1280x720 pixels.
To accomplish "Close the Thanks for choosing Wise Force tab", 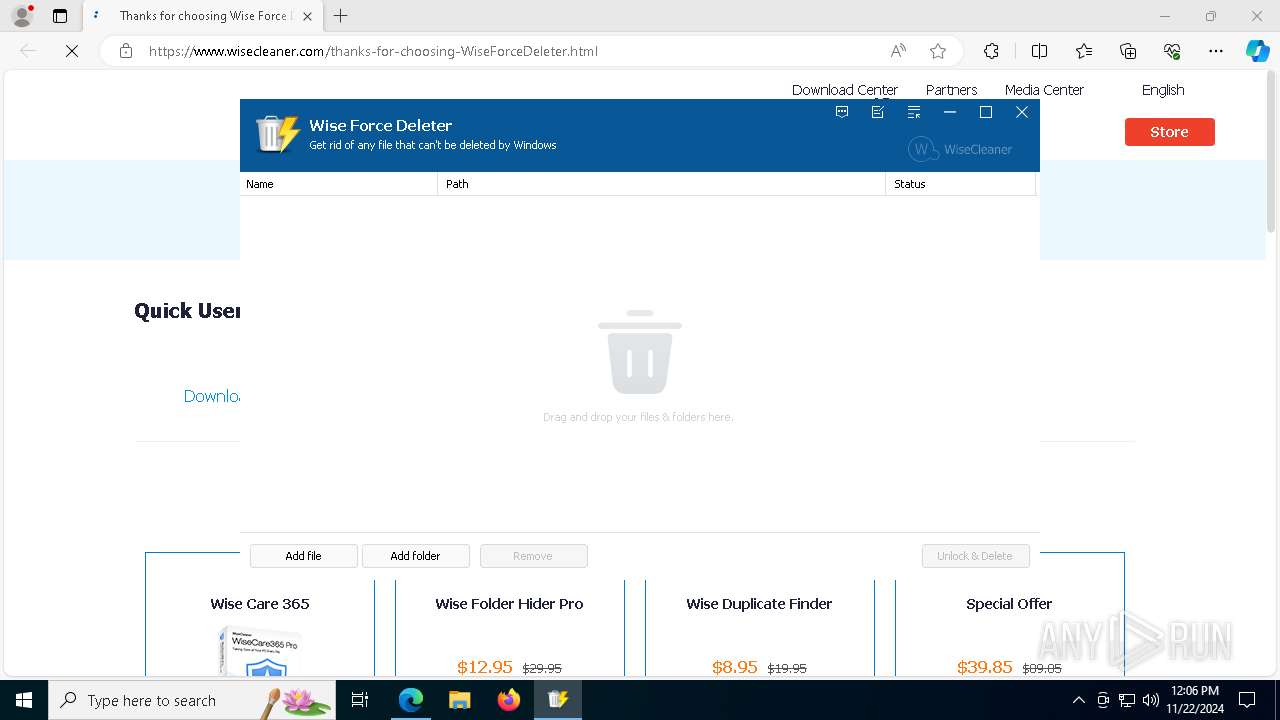I will click(x=307, y=16).
